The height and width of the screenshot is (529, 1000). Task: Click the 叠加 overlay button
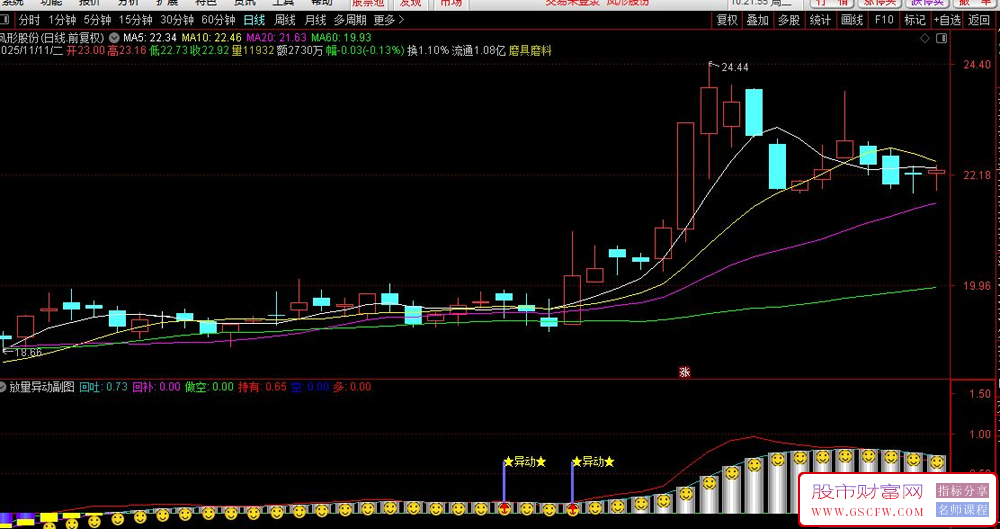tap(758, 20)
